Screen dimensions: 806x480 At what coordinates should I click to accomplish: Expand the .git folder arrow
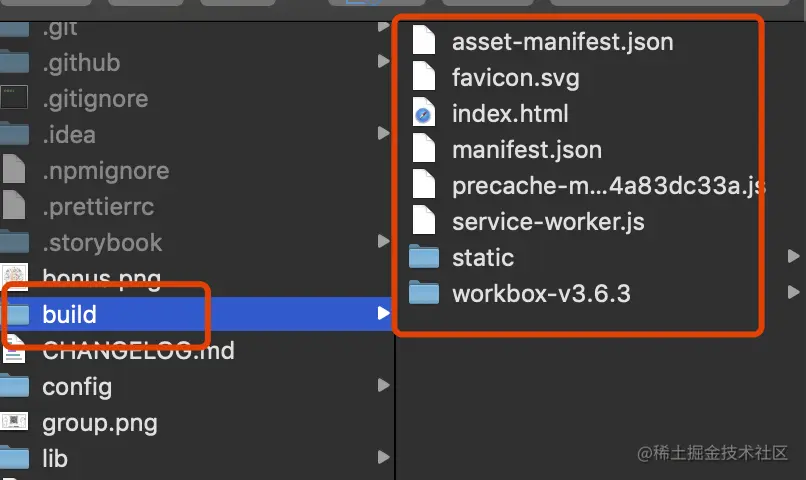[383, 26]
